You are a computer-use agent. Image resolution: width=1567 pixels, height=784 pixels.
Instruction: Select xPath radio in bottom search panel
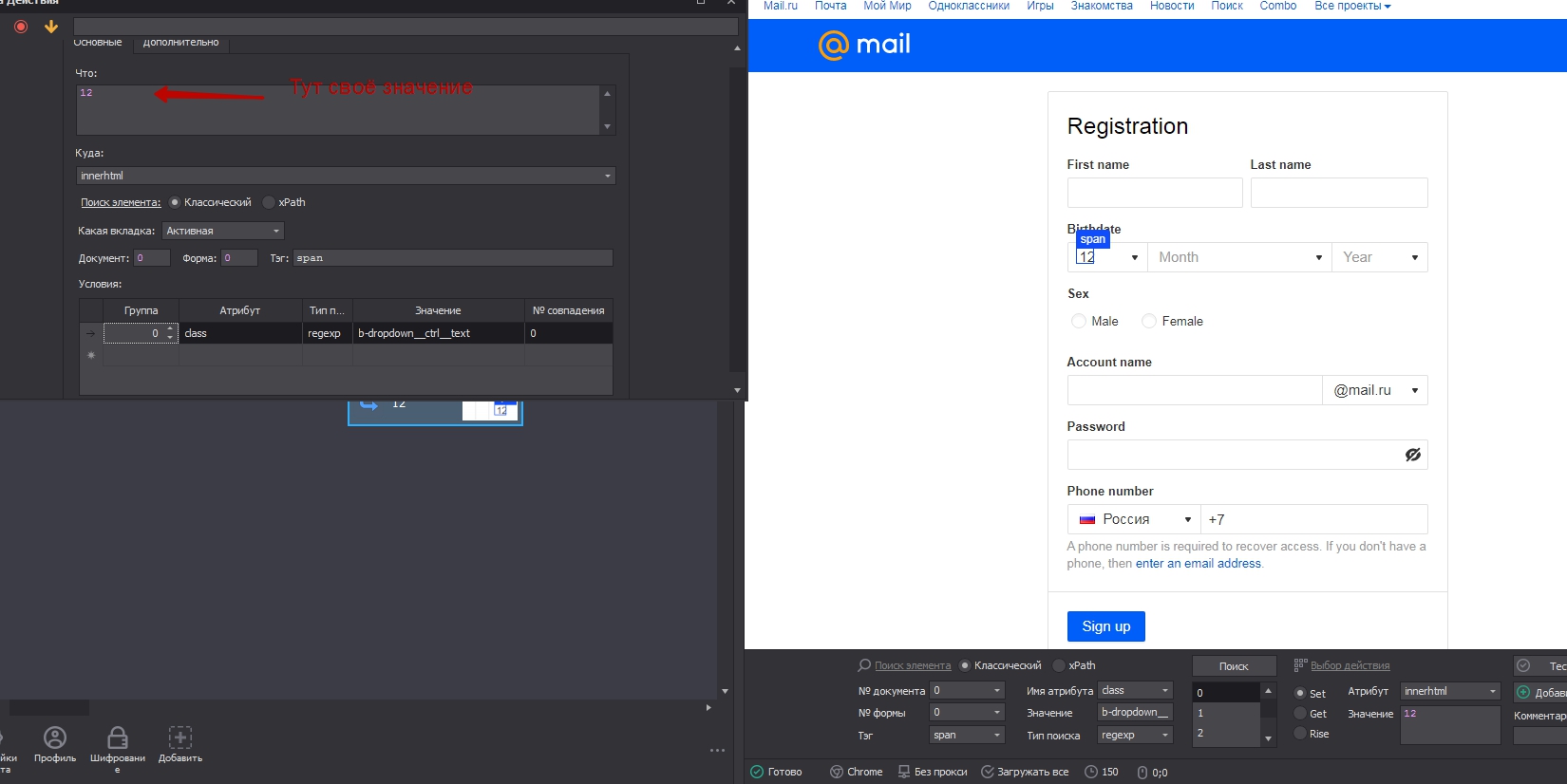point(1059,665)
